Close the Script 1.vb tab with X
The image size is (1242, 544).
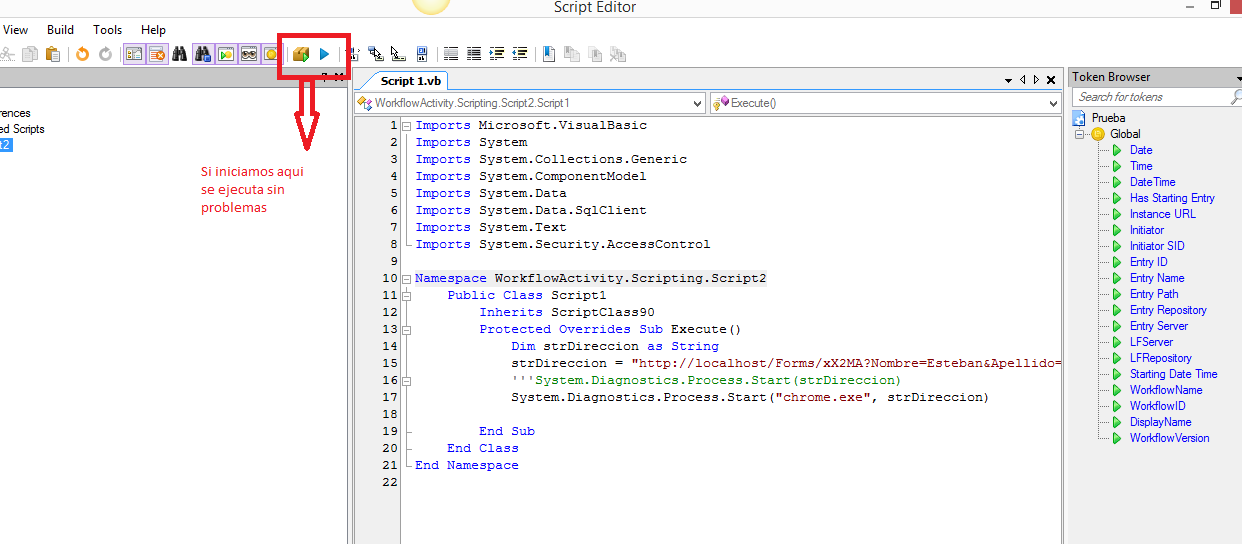point(1049,80)
